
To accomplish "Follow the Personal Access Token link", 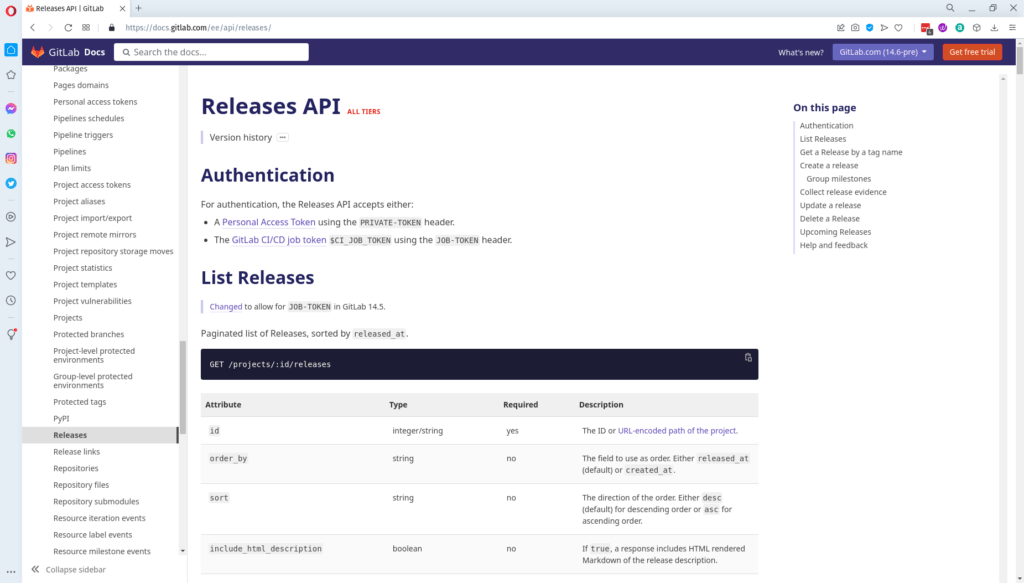I will coord(268,222).
